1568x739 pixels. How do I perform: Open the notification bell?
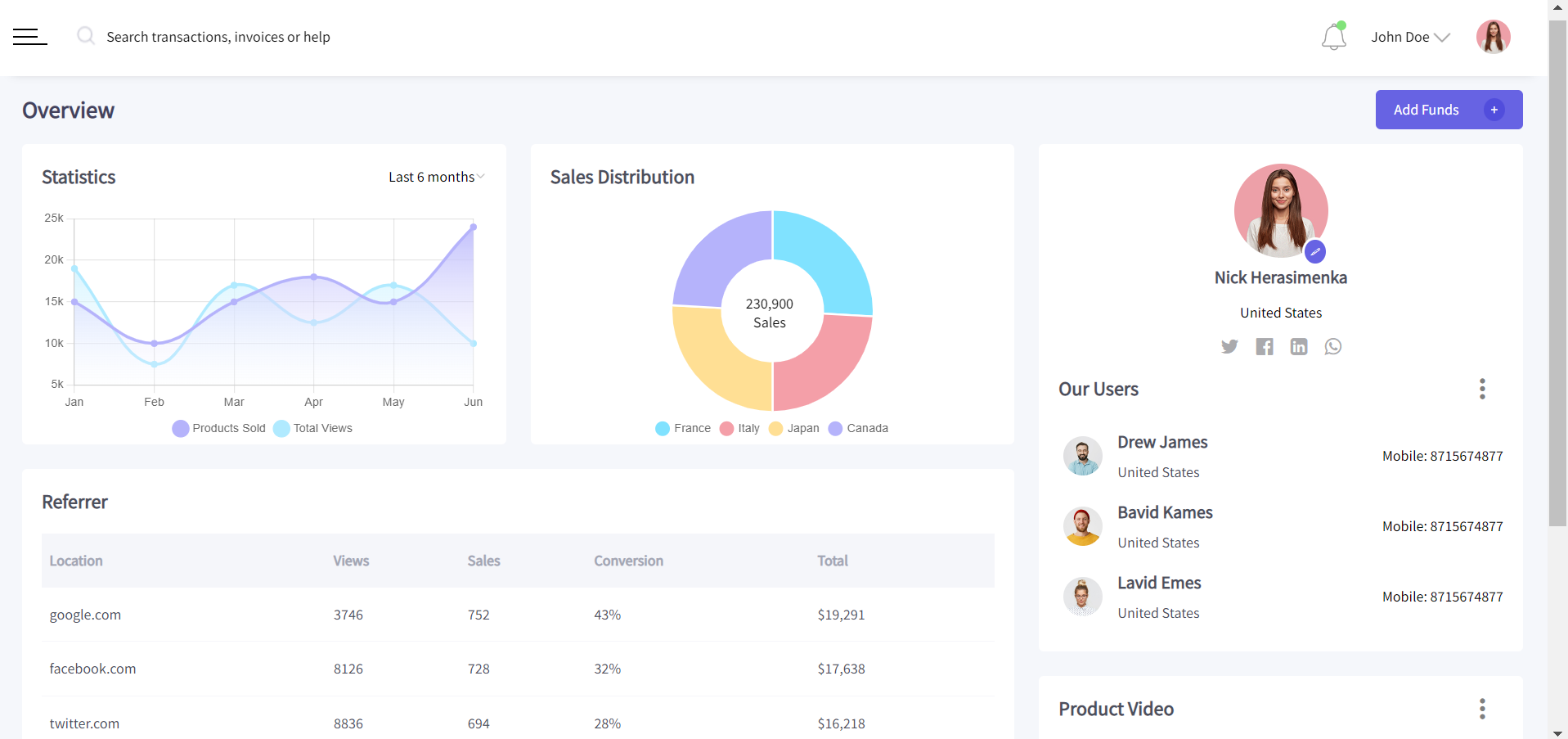pos(1332,37)
